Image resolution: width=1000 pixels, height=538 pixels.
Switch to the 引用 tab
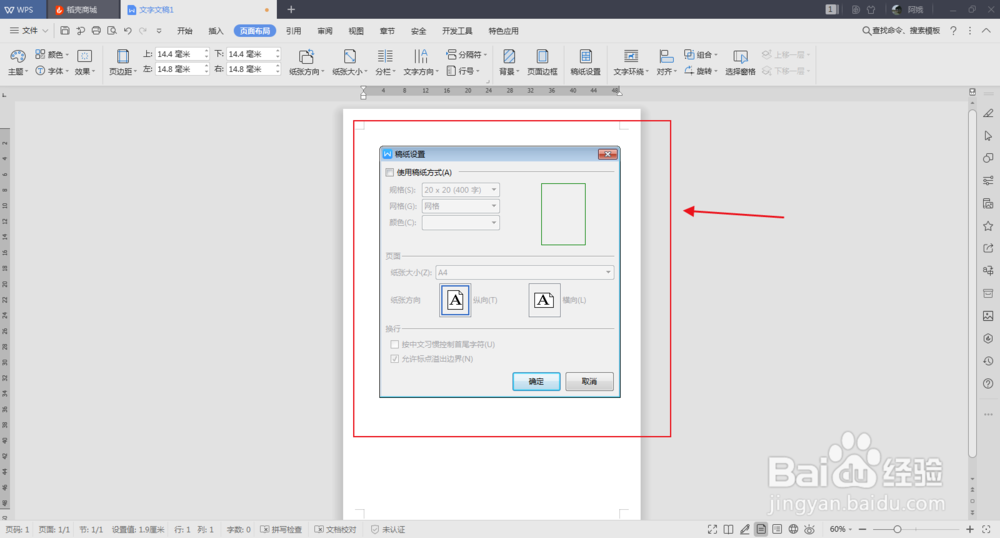[x=293, y=31]
